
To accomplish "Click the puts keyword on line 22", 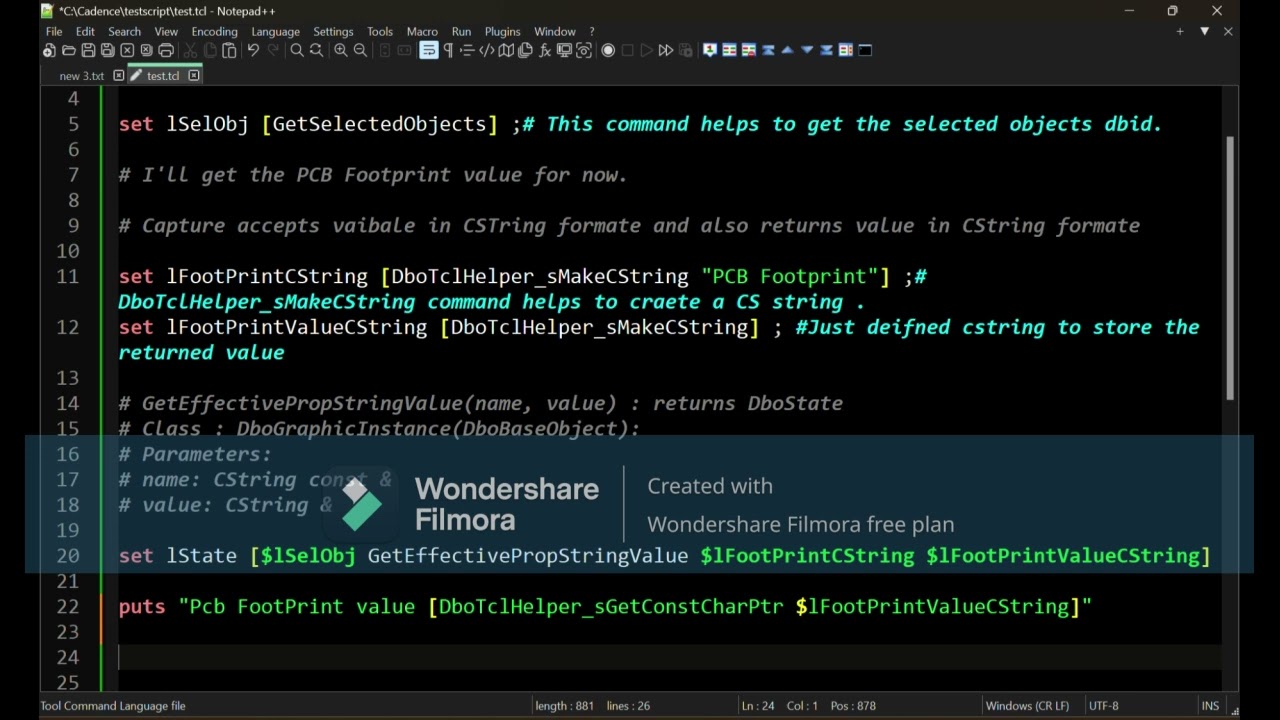I will [142, 607].
